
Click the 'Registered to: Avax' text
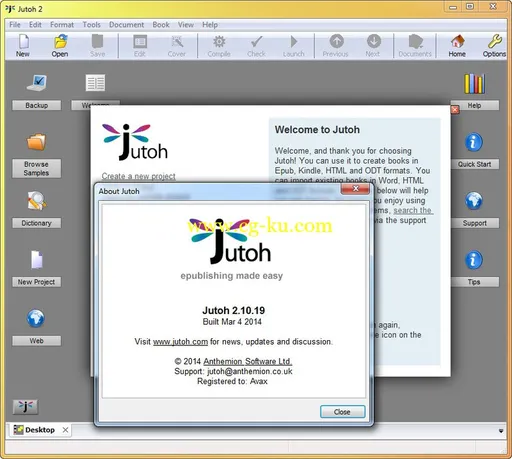click(232, 381)
